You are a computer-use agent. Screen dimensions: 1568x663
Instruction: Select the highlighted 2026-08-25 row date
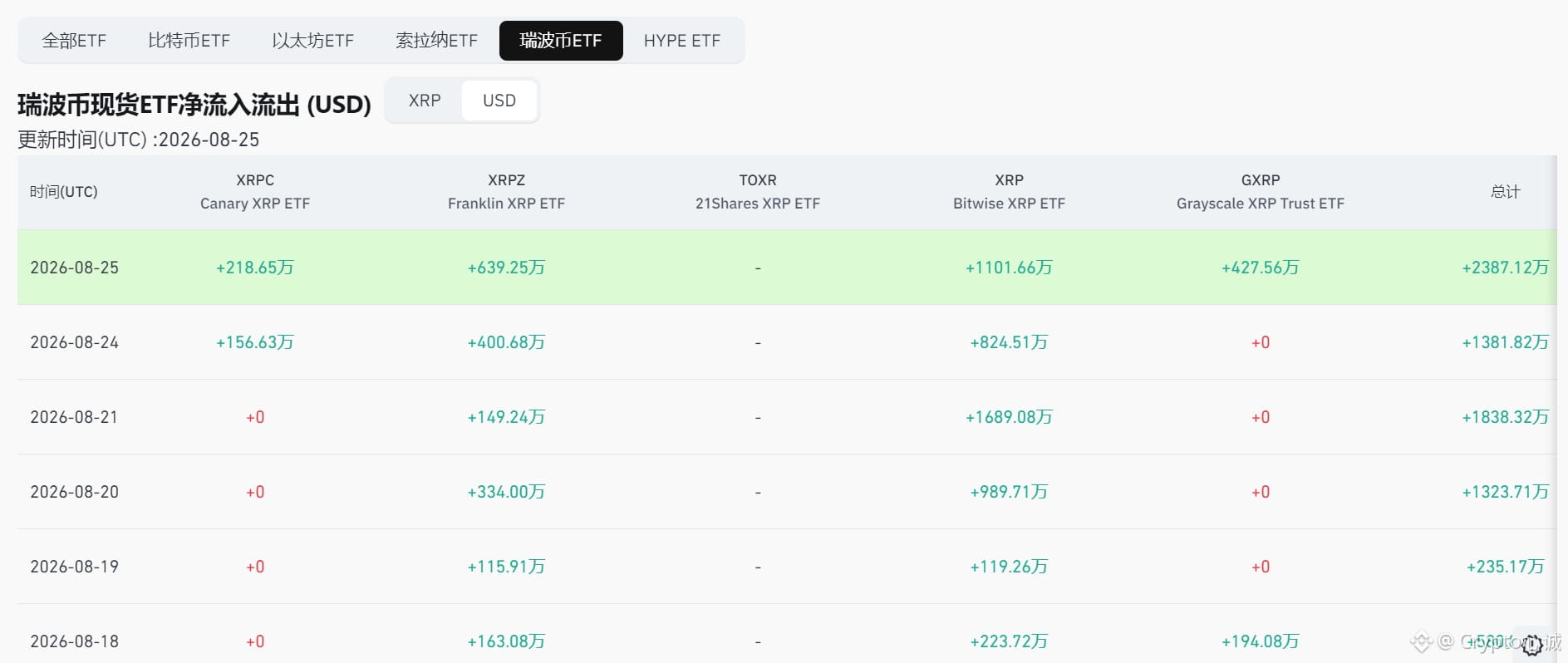click(x=75, y=268)
